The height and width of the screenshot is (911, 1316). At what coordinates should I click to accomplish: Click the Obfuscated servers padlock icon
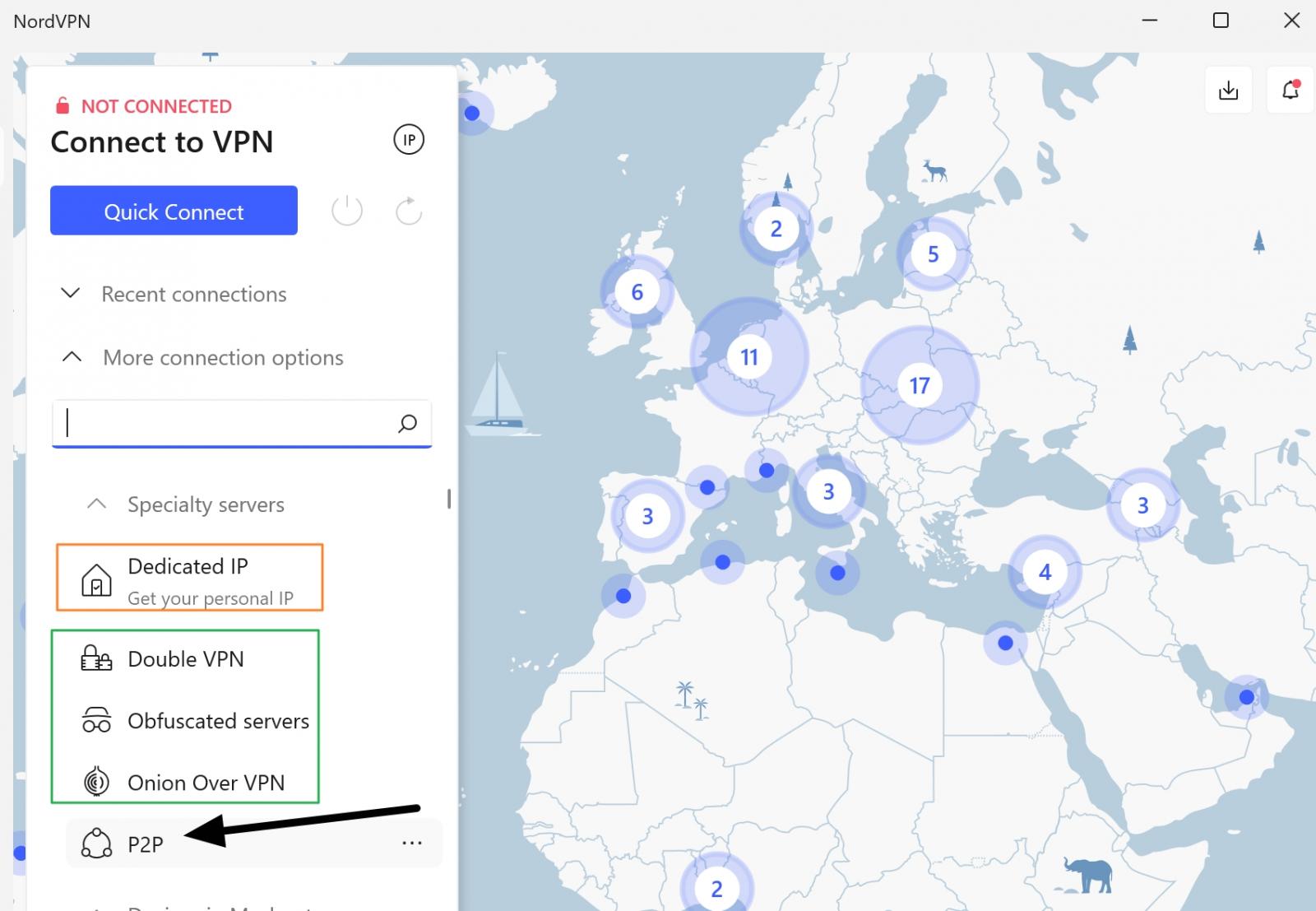pyautogui.click(x=95, y=720)
